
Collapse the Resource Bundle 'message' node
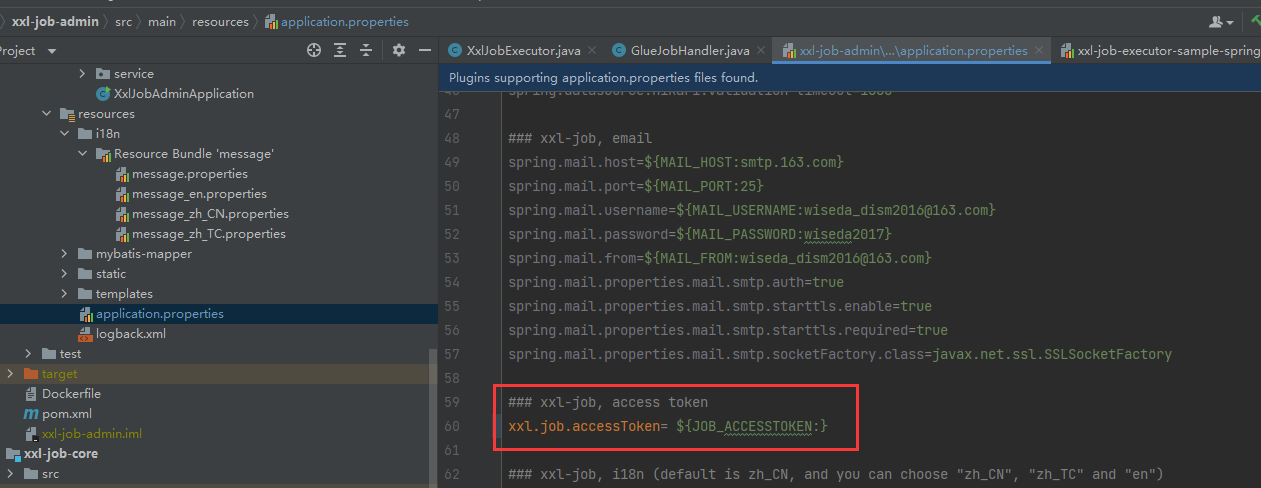point(83,154)
